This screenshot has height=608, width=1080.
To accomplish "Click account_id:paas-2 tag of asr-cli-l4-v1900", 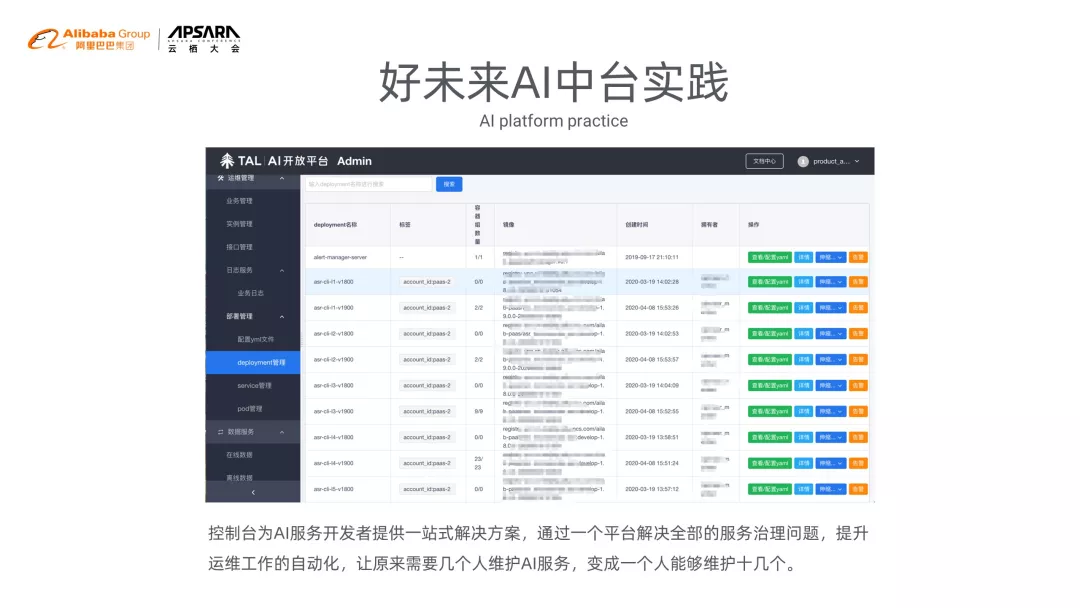I will [x=427, y=463].
